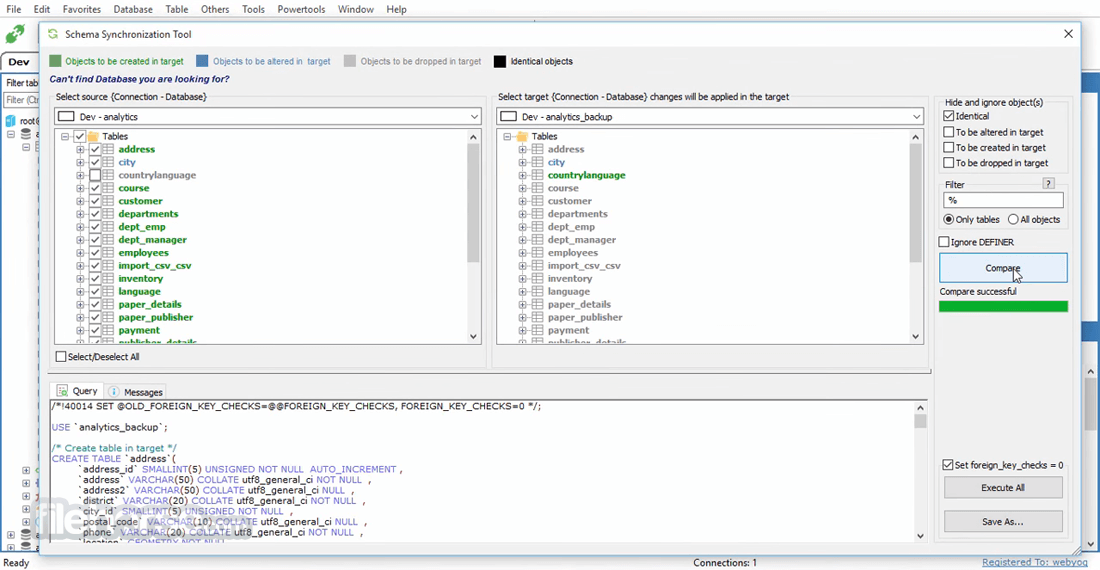Click the target Tables folder icon

point(522,136)
